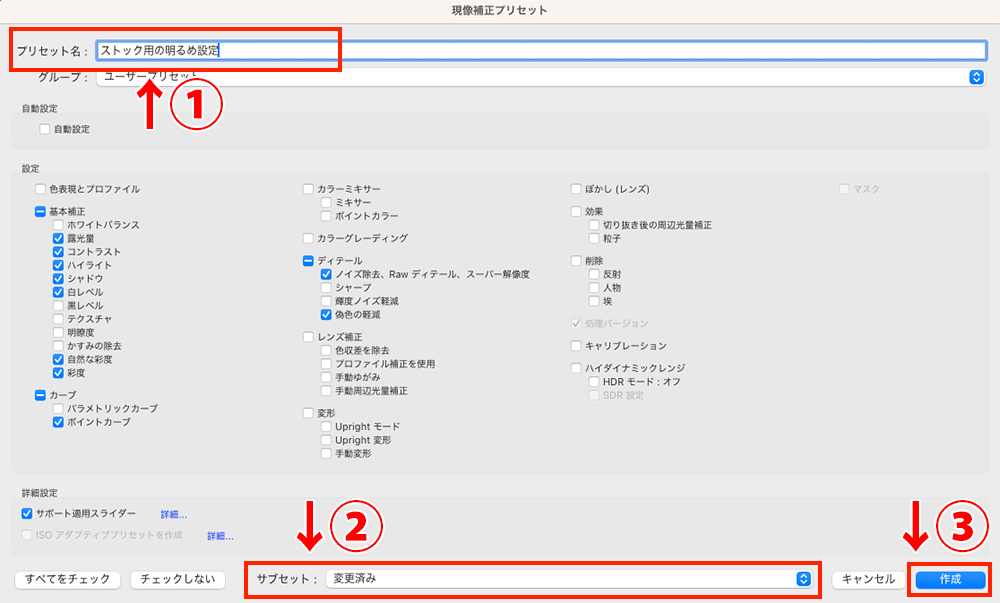
Task: Enable the パラメトリックカーブ checkbox
Action: [57, 409]
